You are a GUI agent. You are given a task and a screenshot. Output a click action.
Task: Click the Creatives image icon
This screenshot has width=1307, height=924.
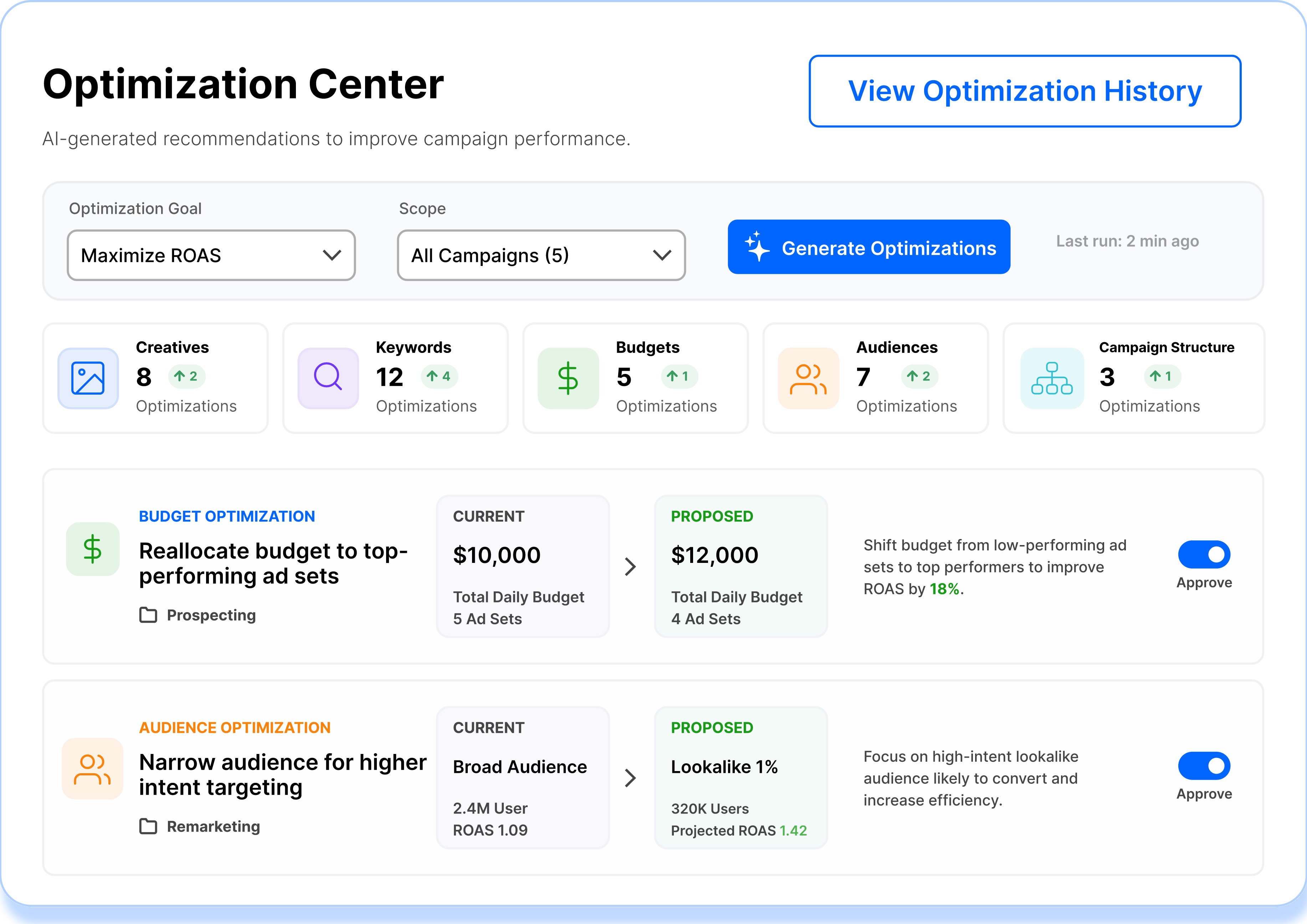pyautogui.click(x=88, y=378)
